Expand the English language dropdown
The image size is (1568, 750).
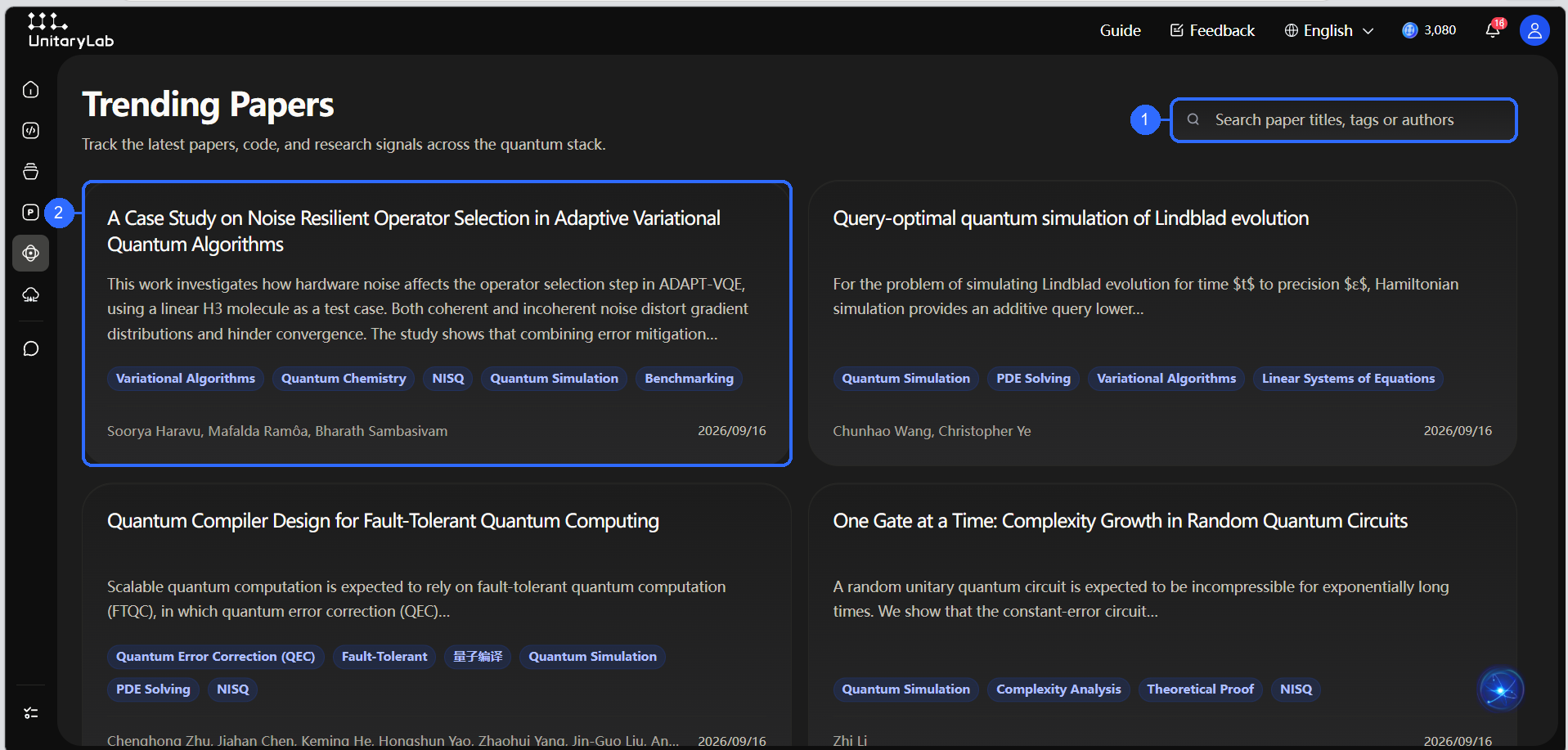pos(1329,30)
